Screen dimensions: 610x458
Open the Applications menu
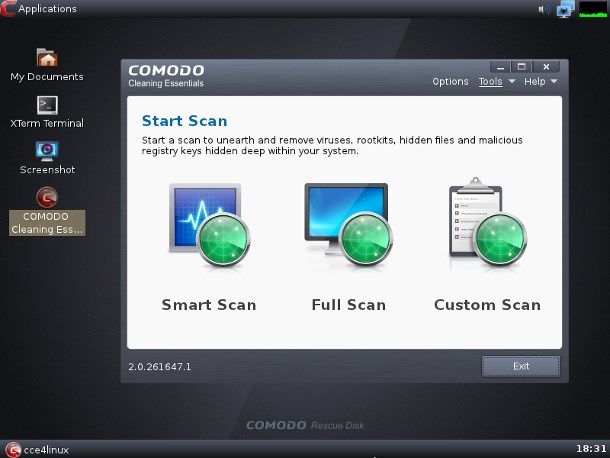[x=47, y=9]
